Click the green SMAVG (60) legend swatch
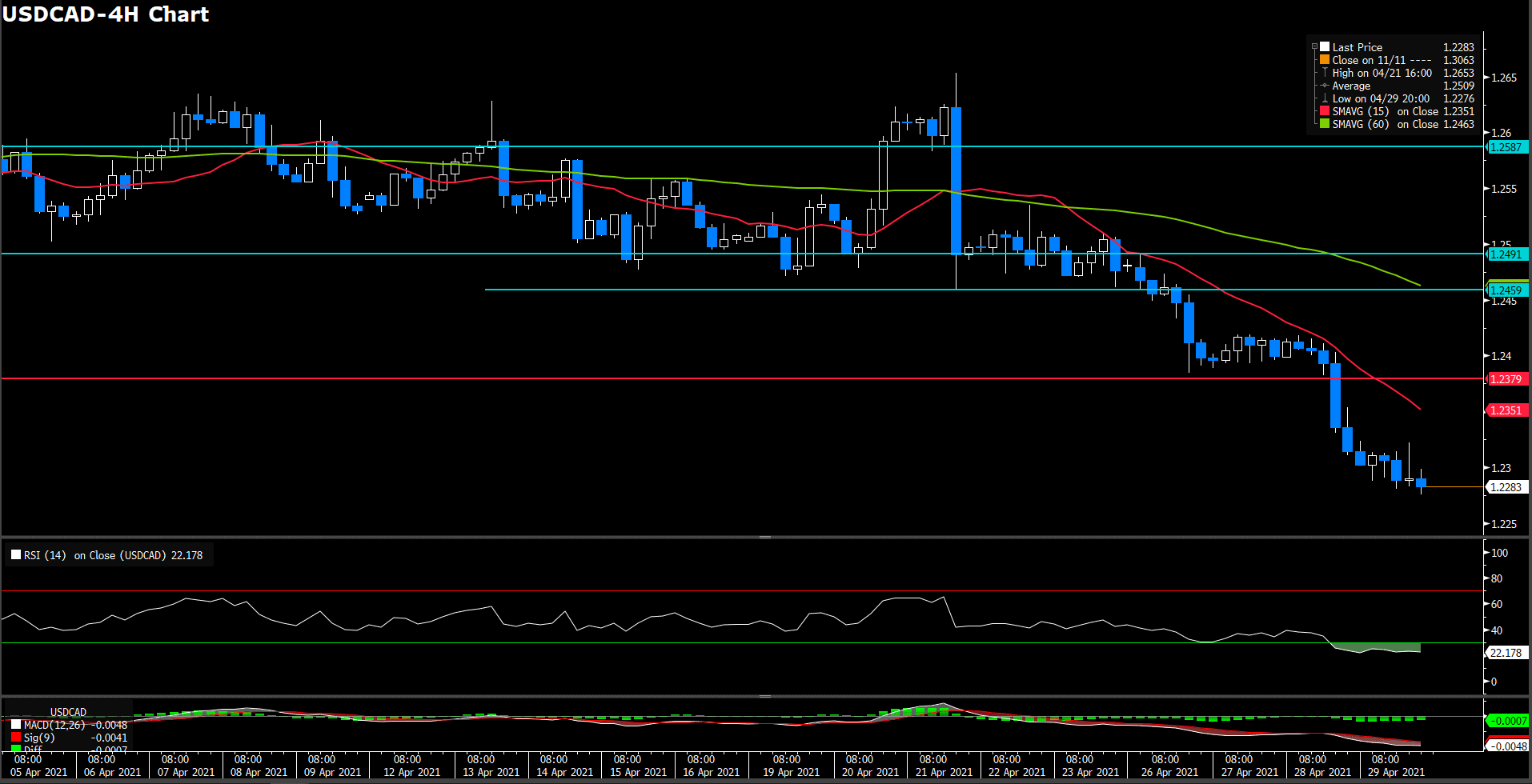 (1325, 124)
